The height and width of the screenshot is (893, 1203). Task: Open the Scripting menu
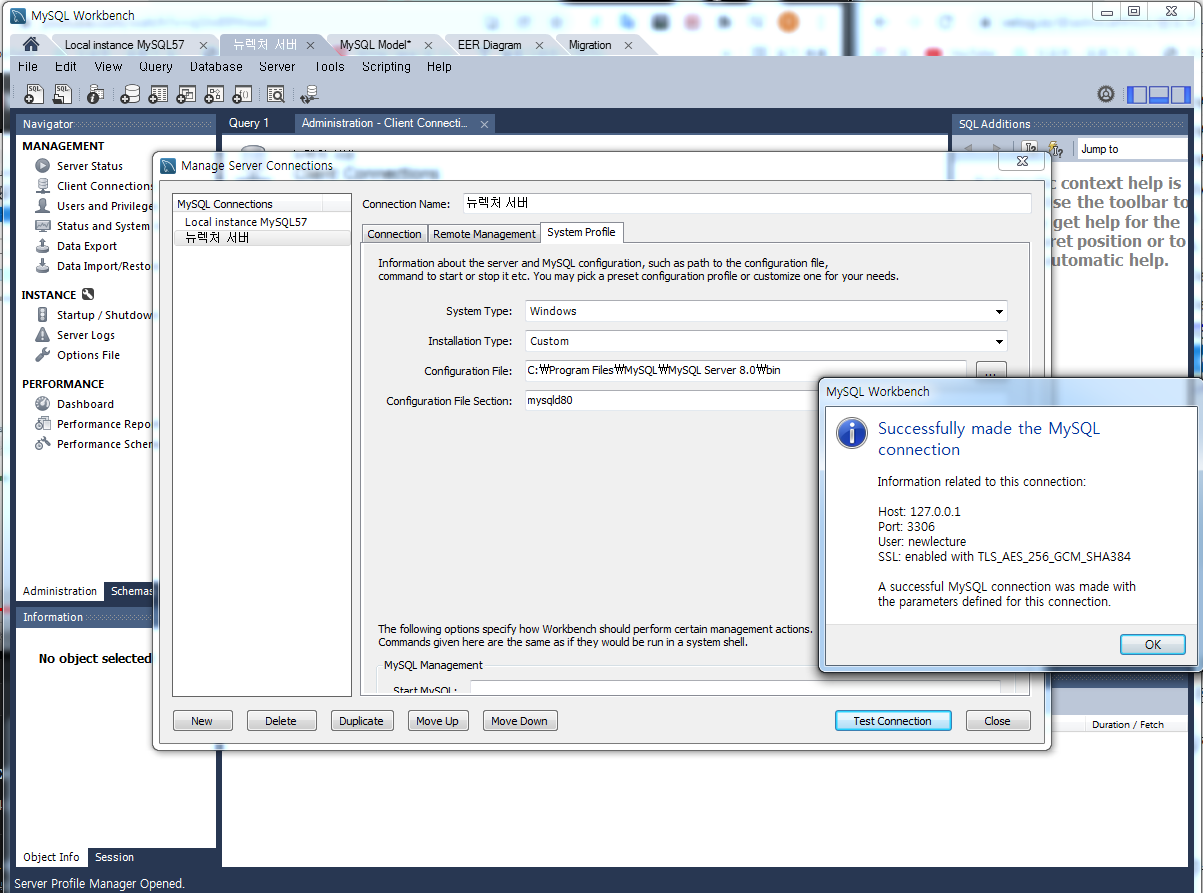point(386,67)
